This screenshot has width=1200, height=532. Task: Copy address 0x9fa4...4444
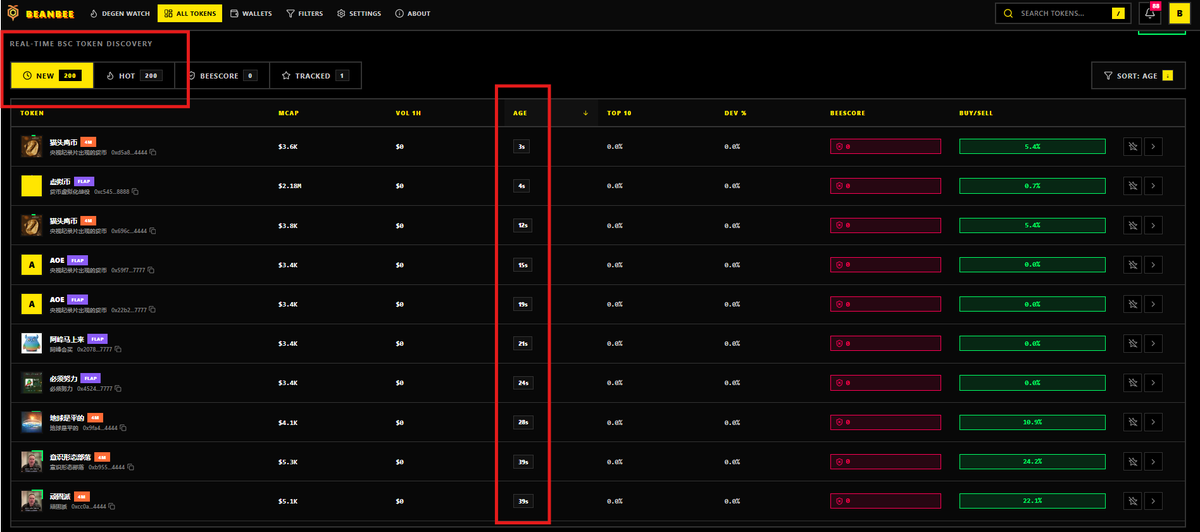123,427
